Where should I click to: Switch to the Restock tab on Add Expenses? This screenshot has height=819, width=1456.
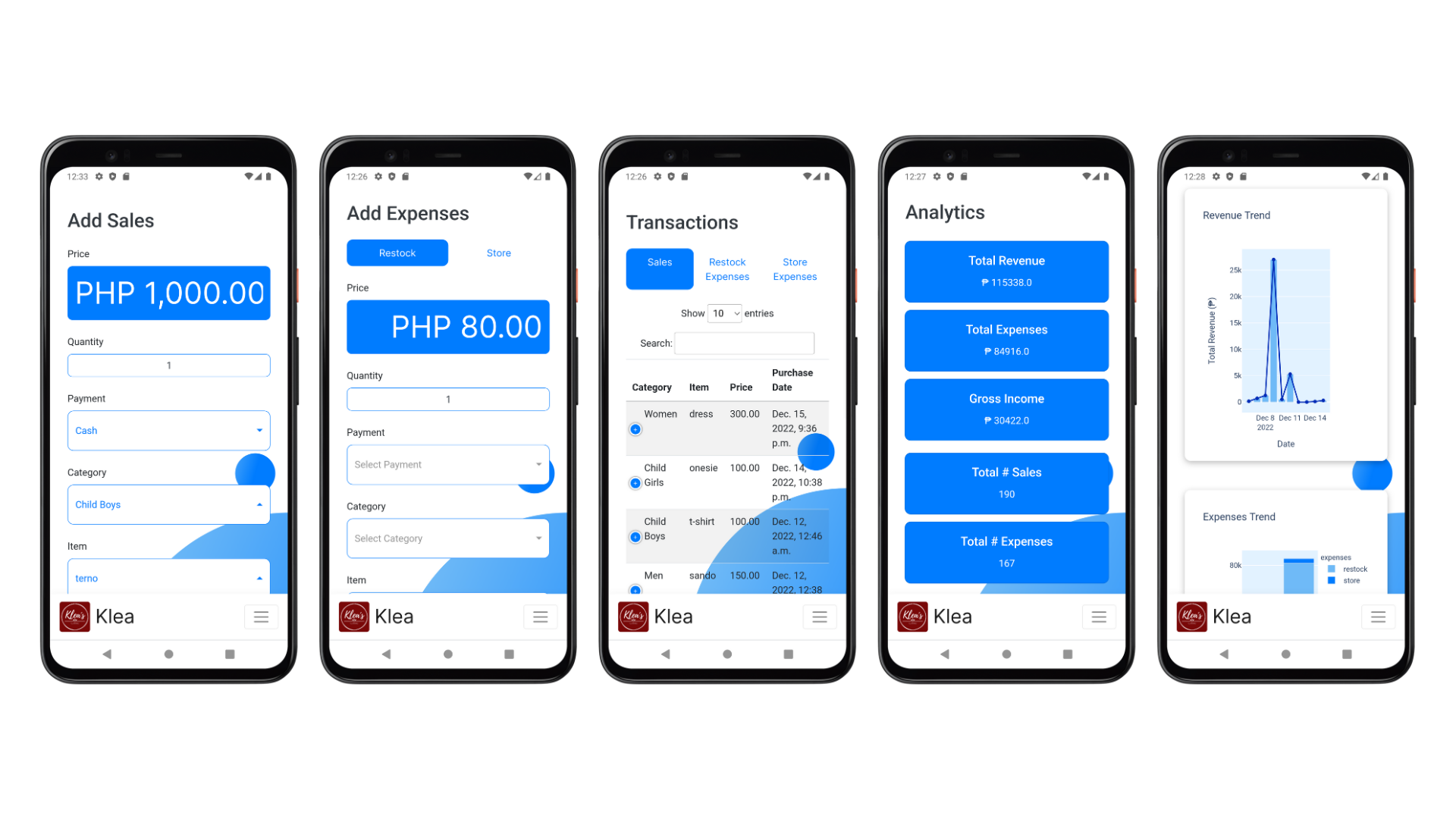(x=397, y=252)
